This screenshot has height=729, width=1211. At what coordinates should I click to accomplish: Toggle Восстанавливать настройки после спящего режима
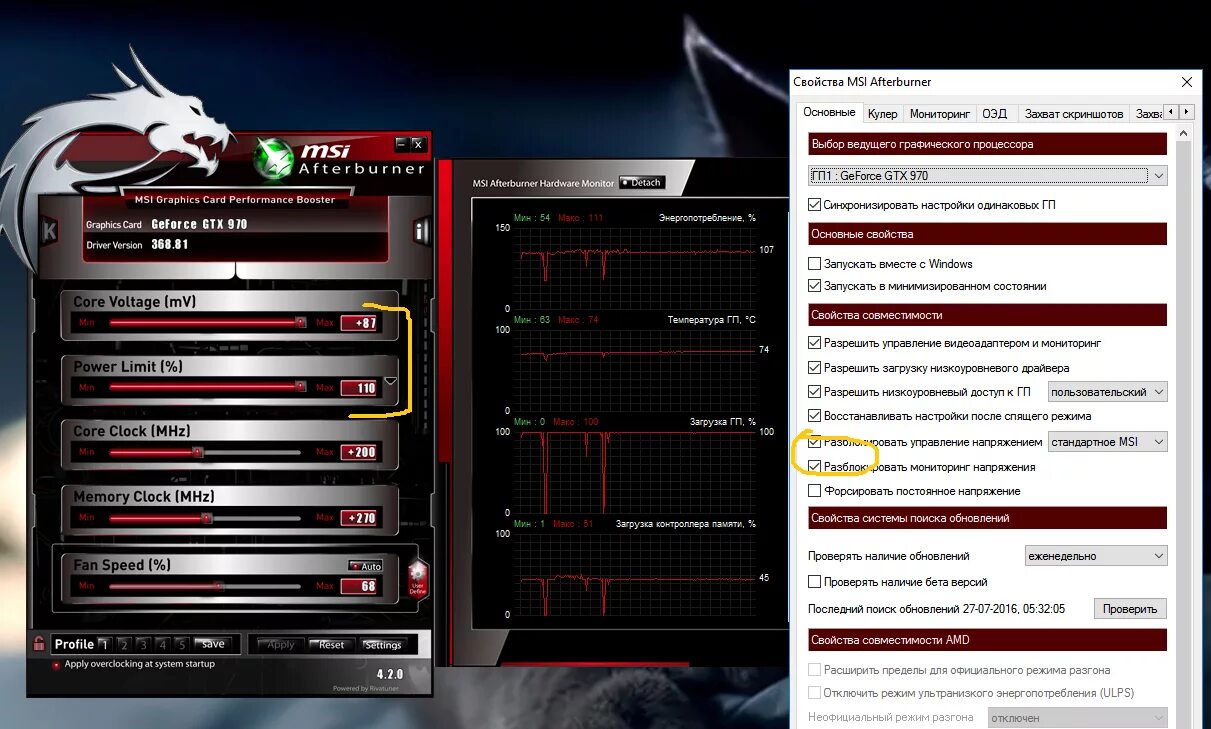814,416
